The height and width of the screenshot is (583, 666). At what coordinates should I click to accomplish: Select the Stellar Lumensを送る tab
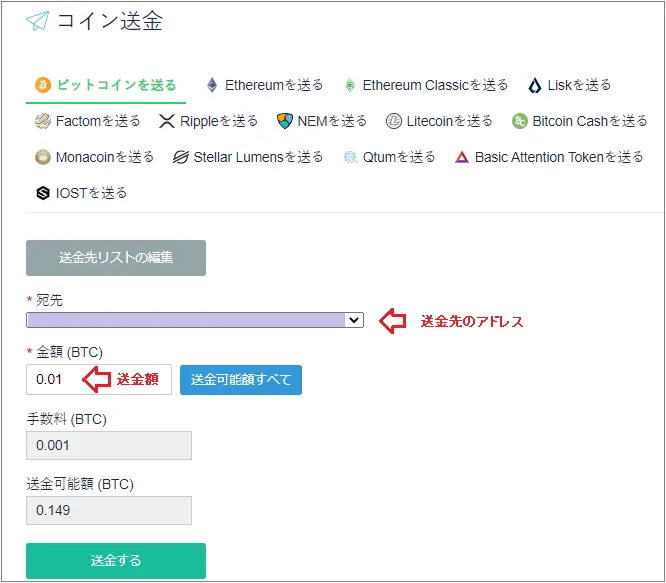tap(248, 157)
